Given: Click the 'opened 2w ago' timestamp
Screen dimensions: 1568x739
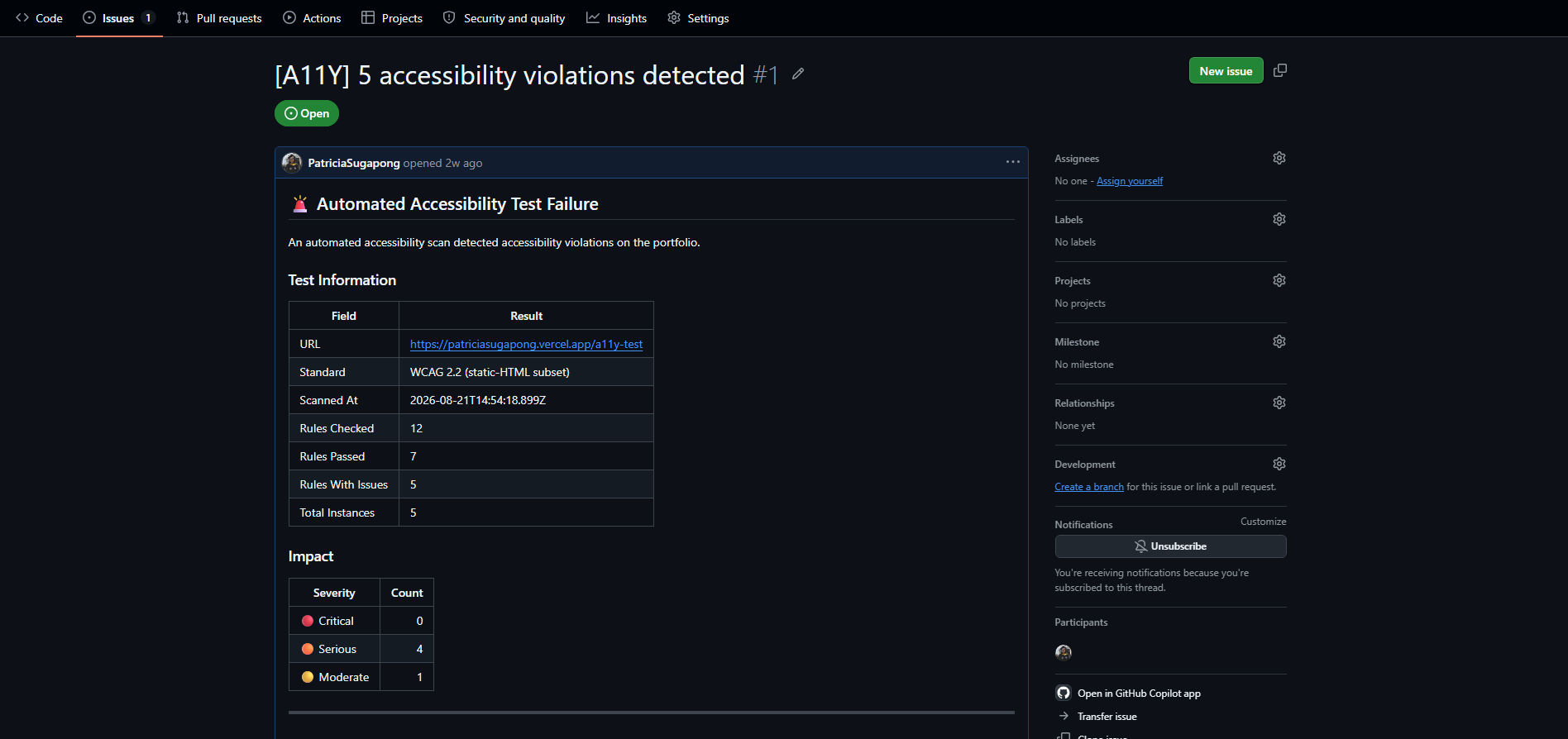Looking at the screenshot, I should tap(442, 163).
